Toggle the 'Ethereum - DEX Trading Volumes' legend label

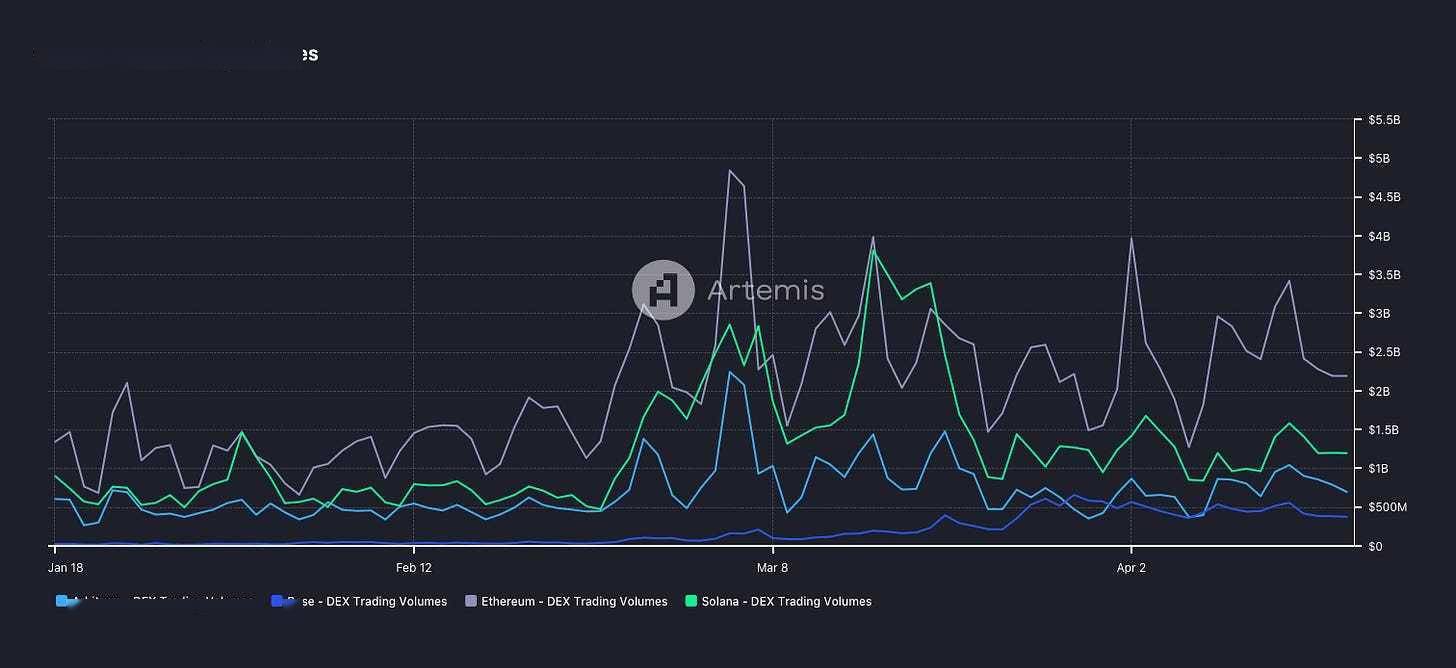pos(574,602)
